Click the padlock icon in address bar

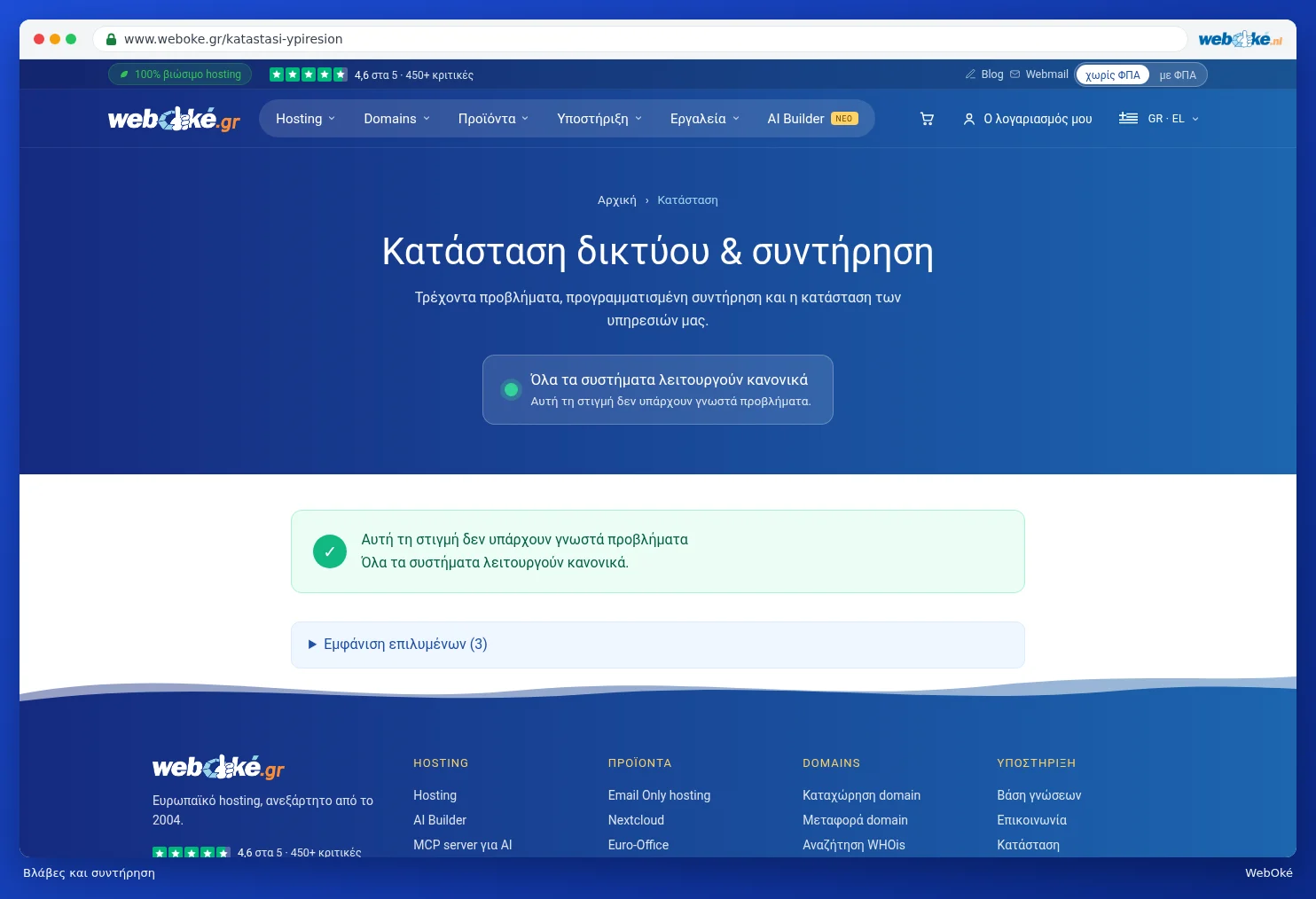[111, 39]
